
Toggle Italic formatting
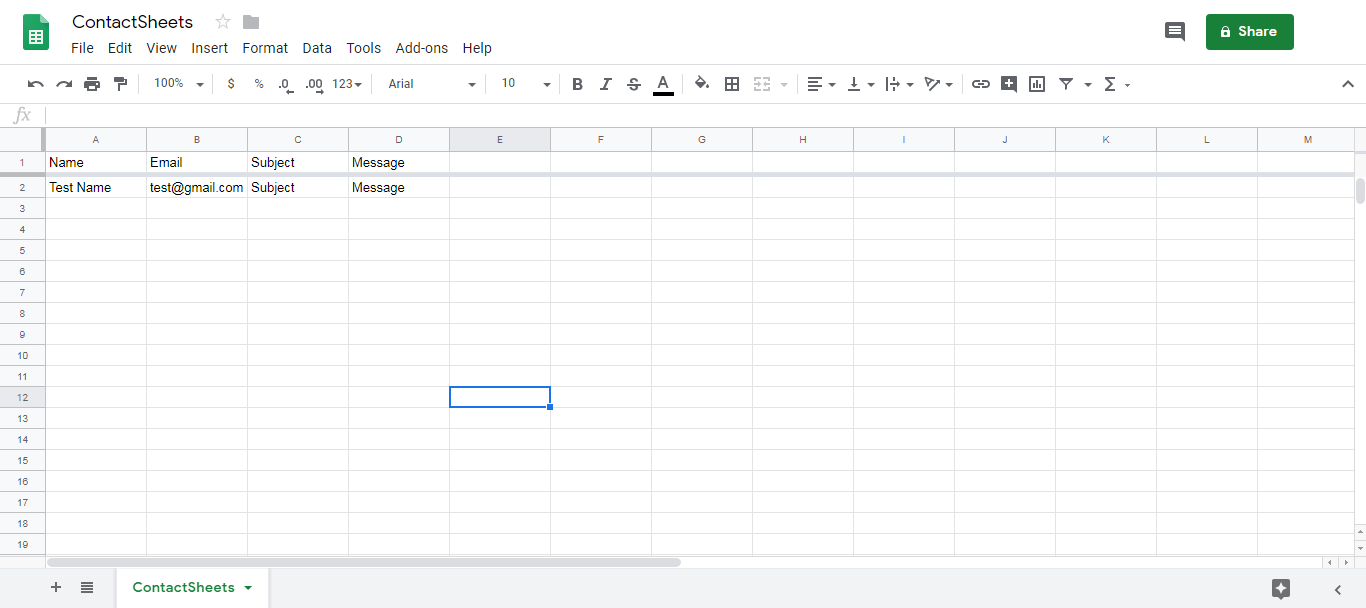pyautogui.click(x=605, y=84)
